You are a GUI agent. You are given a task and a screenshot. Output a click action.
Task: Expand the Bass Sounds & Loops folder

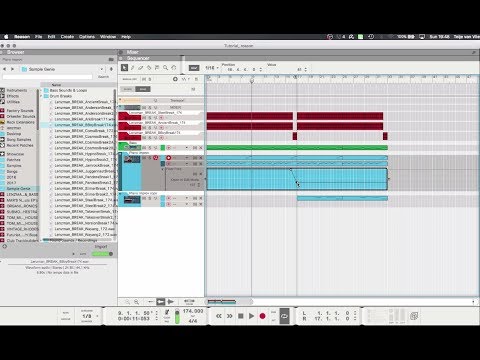[x=41, y=90]
